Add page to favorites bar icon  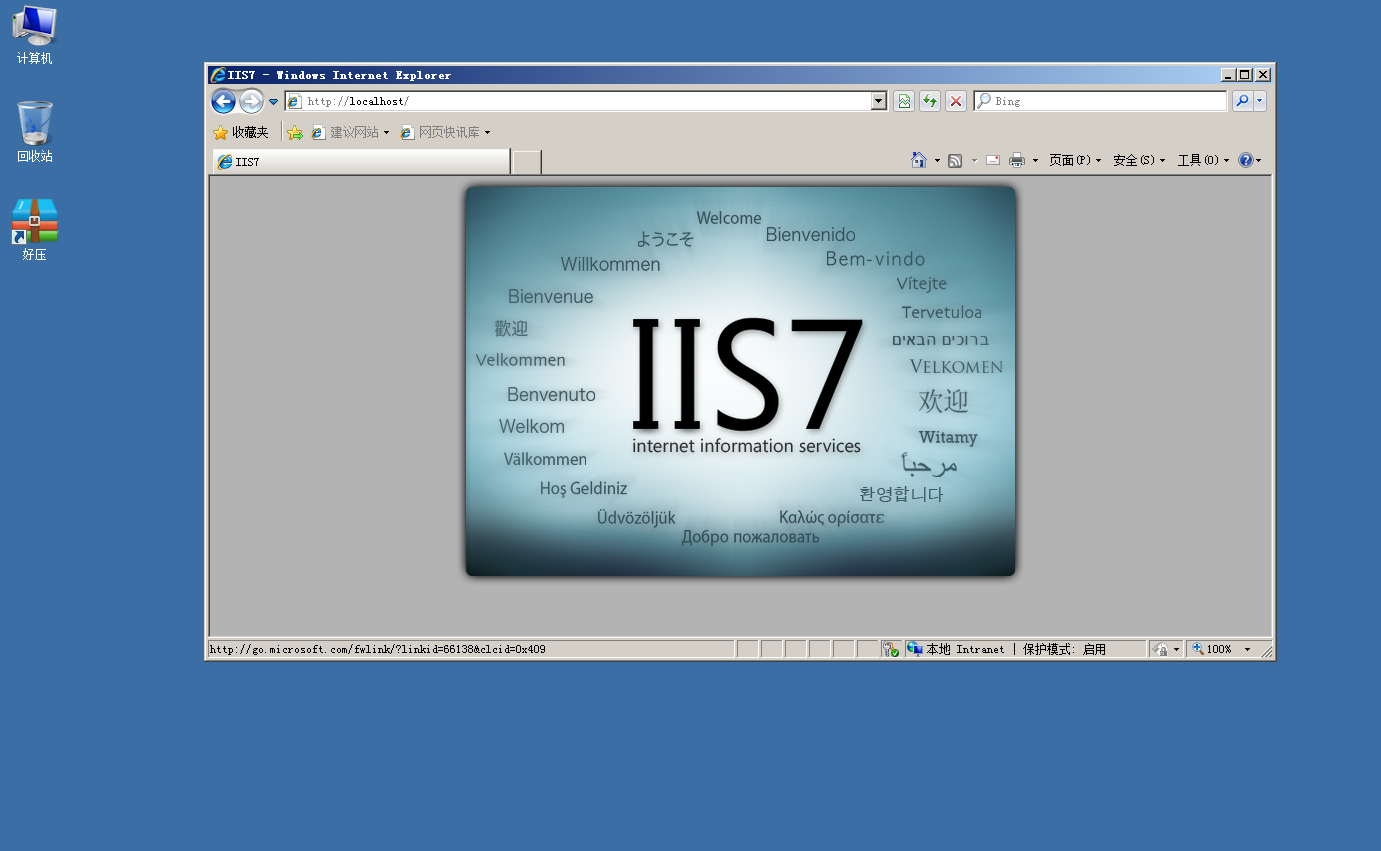pyautogui.click(x=295, y=132)
